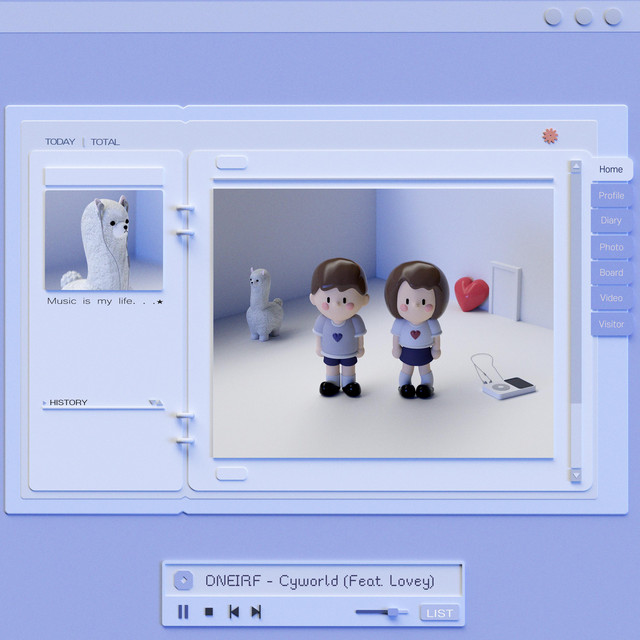Go to the Diary tab

point(611,221)
